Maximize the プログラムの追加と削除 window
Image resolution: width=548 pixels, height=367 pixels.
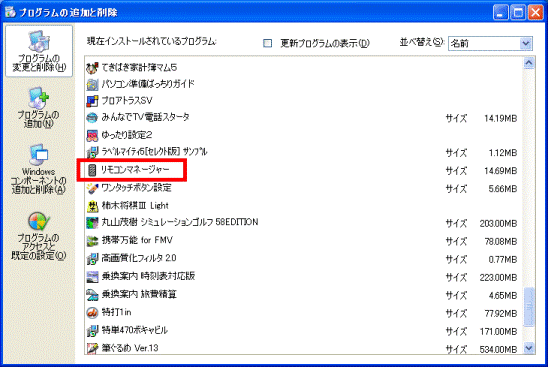click(x=518, y=13)
